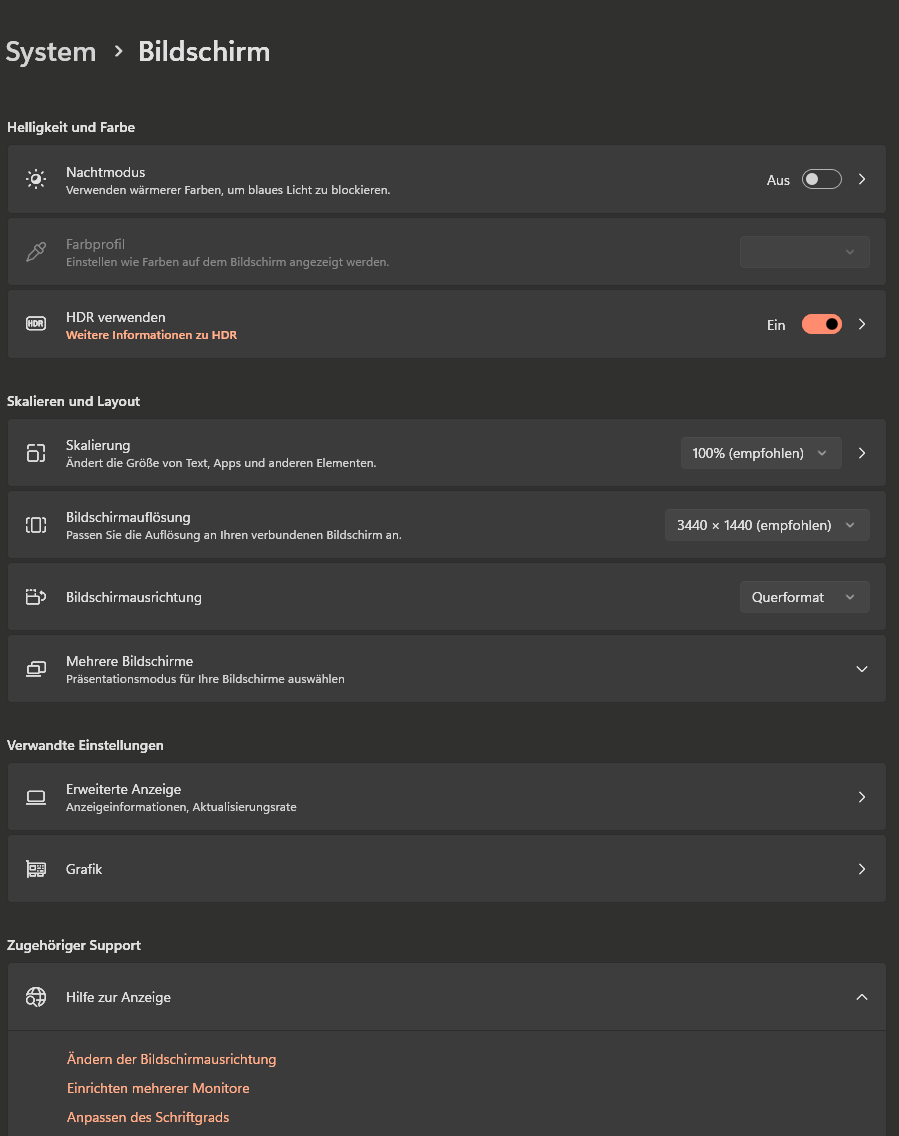Click the Skalierung scaling icon
The height and width of the screenshot is (1136, 899).
click(36, 453)
